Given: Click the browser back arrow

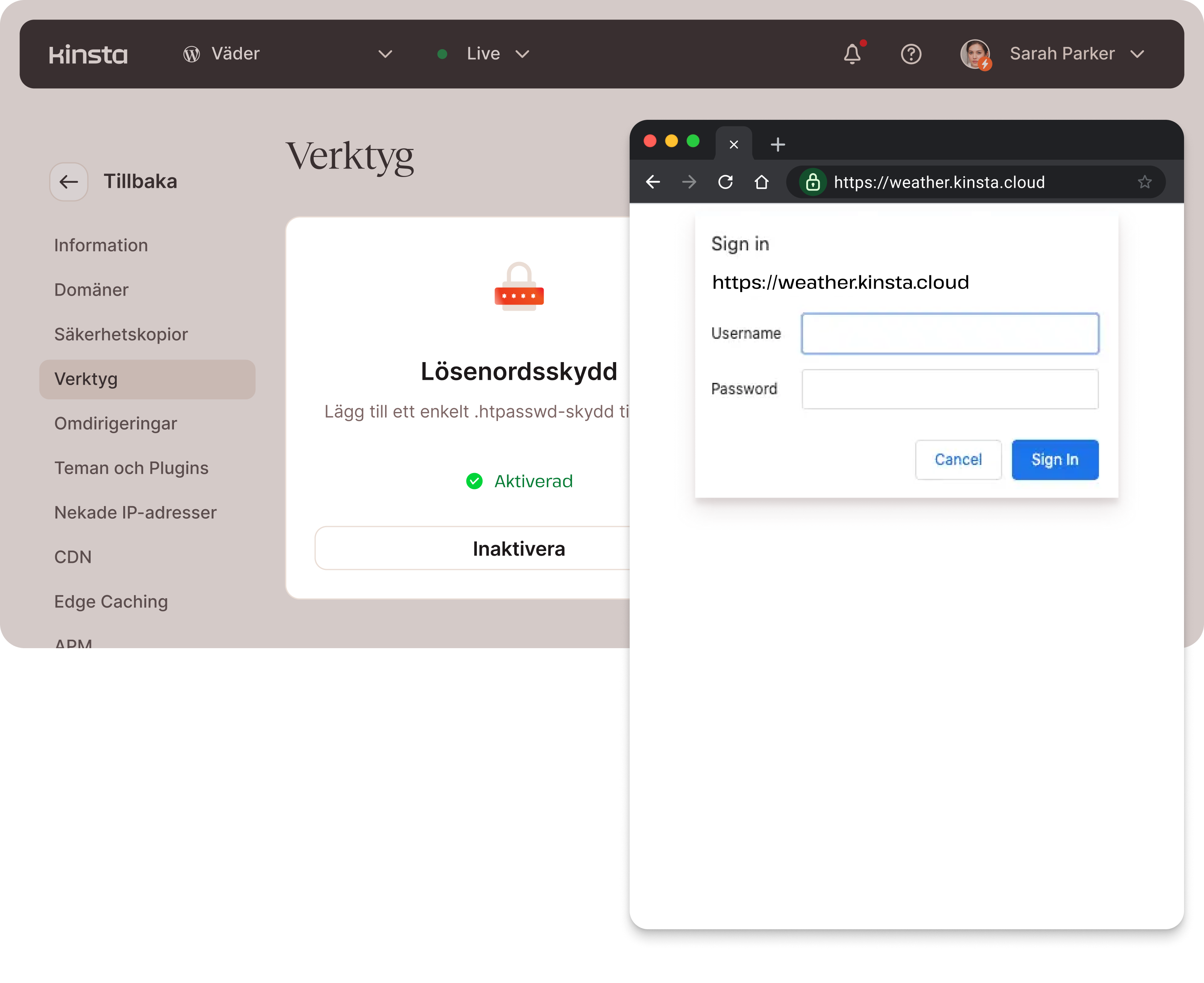Looking at the screenshot, I should [653, 182].
